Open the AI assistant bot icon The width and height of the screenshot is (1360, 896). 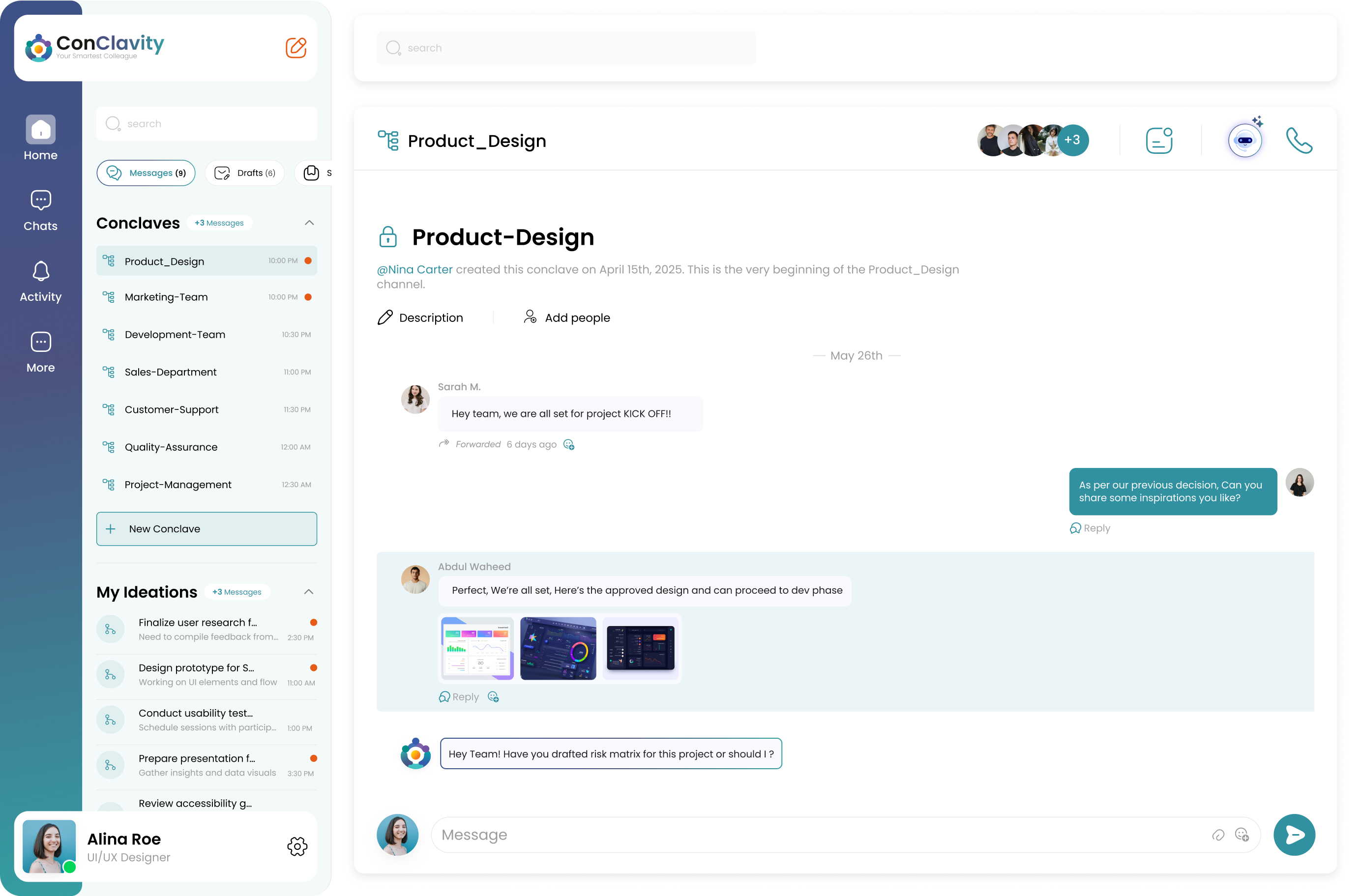[x=1244, y=141]
